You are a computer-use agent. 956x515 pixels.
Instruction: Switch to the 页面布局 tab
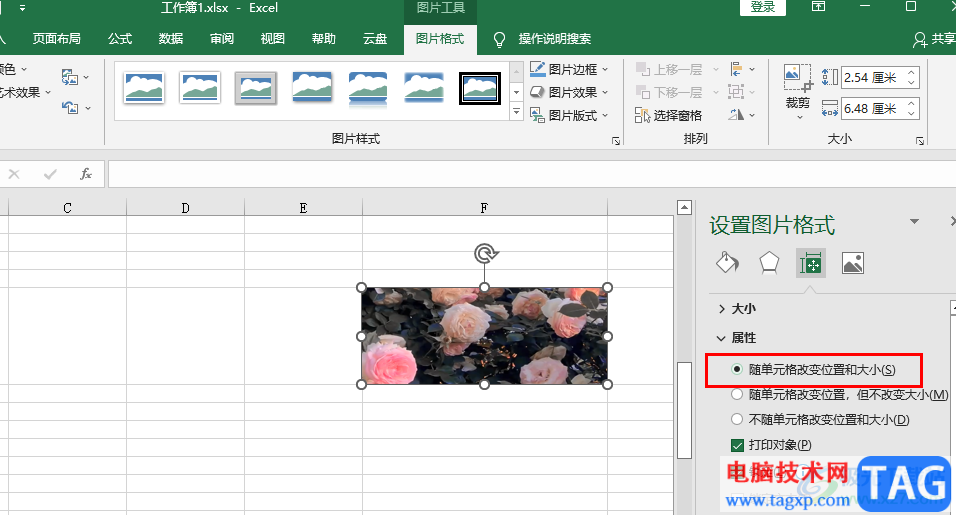pyautogui.click(x=57, y=39)
